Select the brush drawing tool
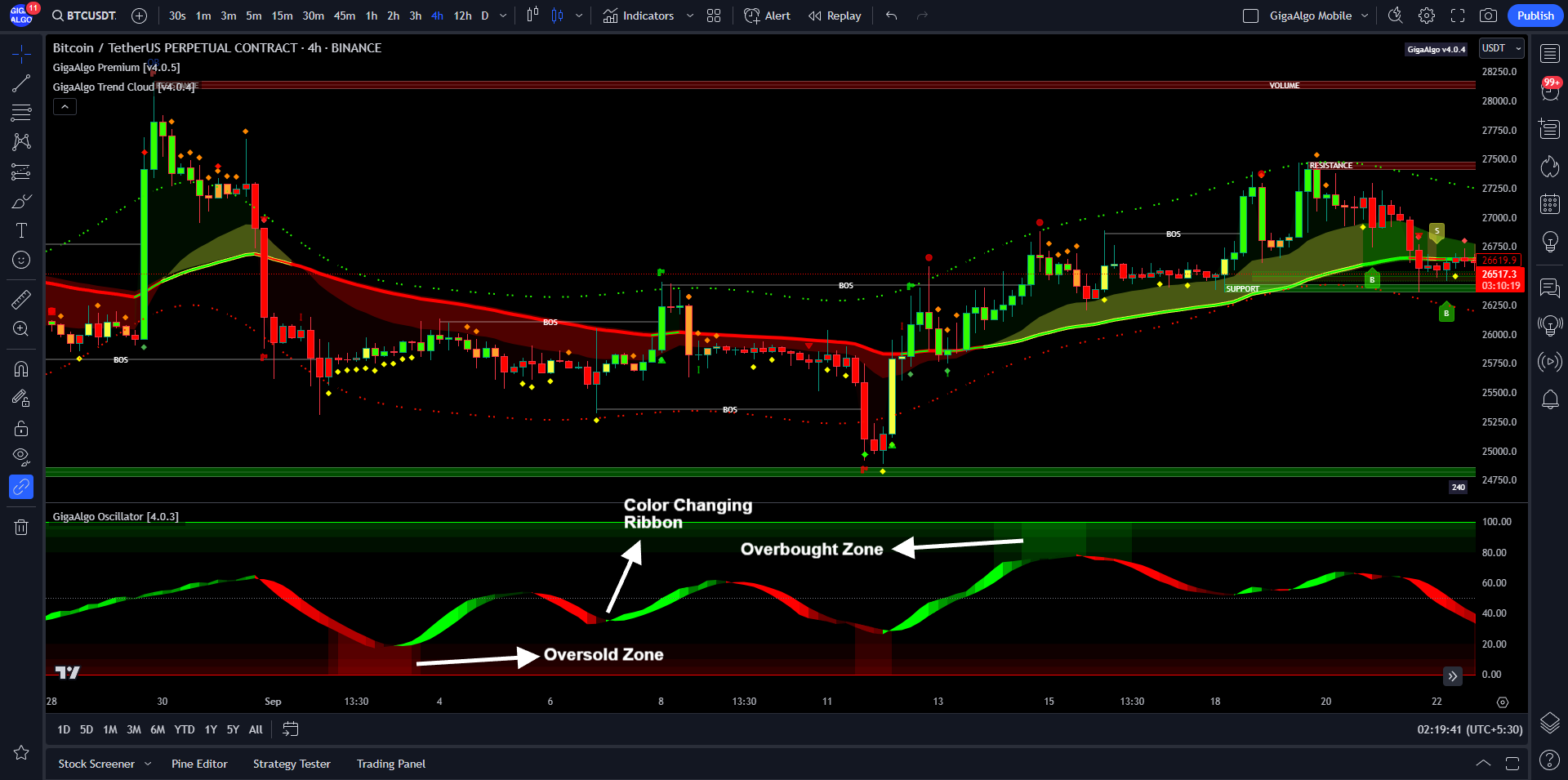 (21, 201)
